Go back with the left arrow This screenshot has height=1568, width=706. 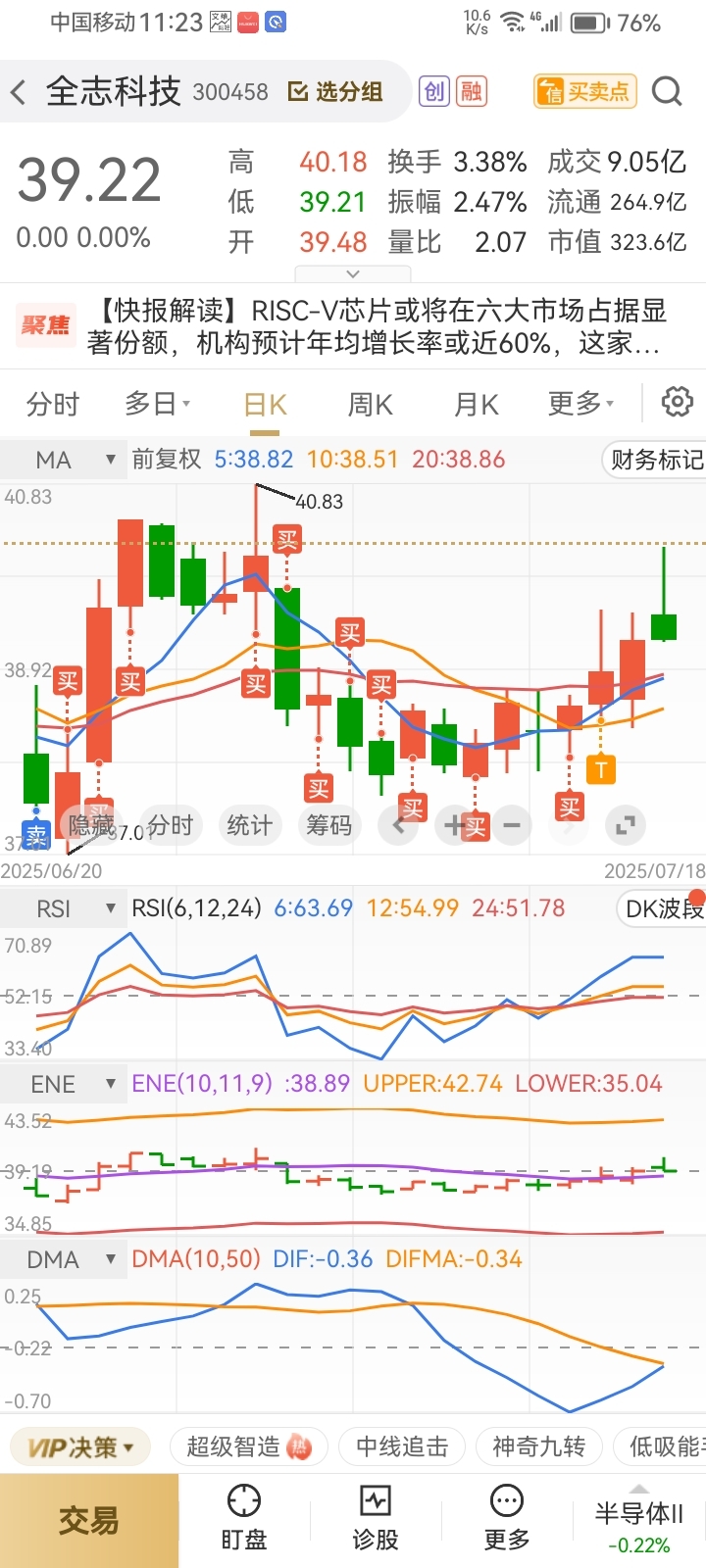pos(18,93)
